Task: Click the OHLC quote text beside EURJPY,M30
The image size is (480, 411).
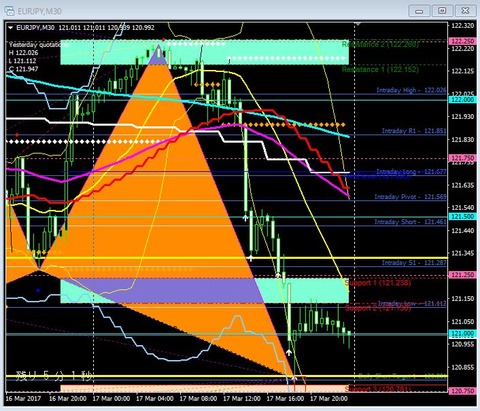Action: click(x=106, y=28)
